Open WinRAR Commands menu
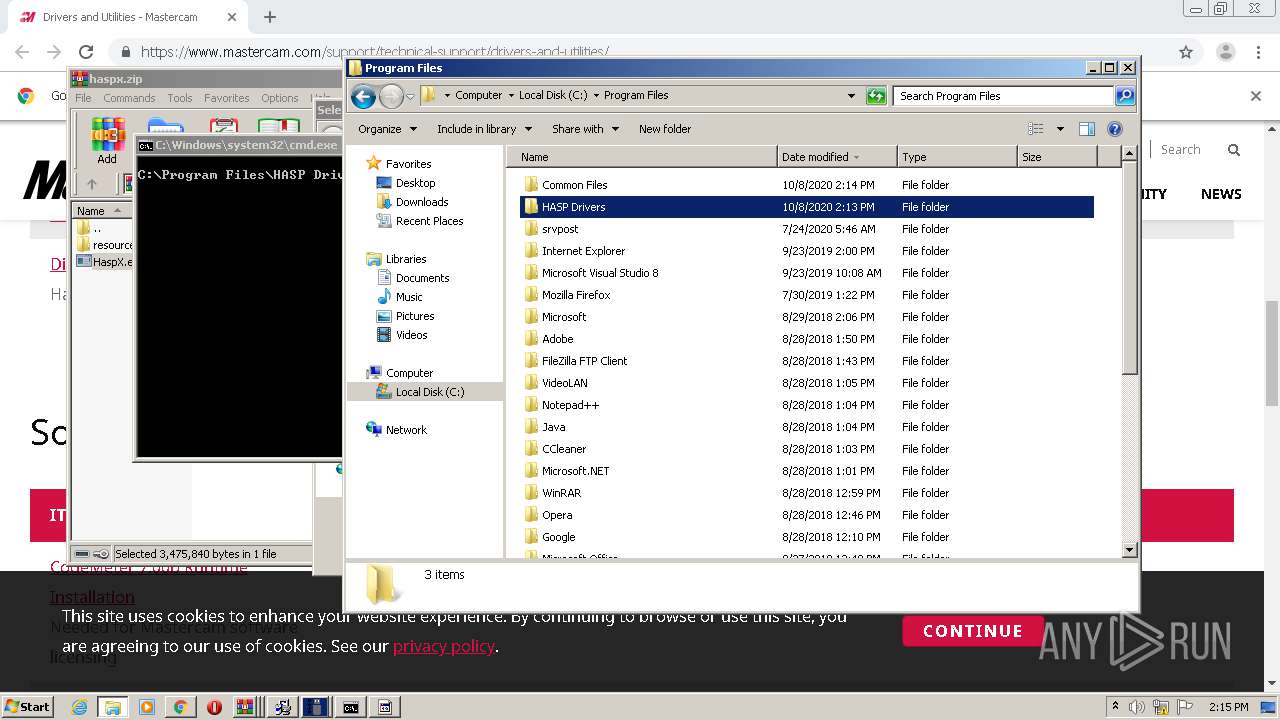The height and width of the screenshot is (720, 1280). [129, 98]
